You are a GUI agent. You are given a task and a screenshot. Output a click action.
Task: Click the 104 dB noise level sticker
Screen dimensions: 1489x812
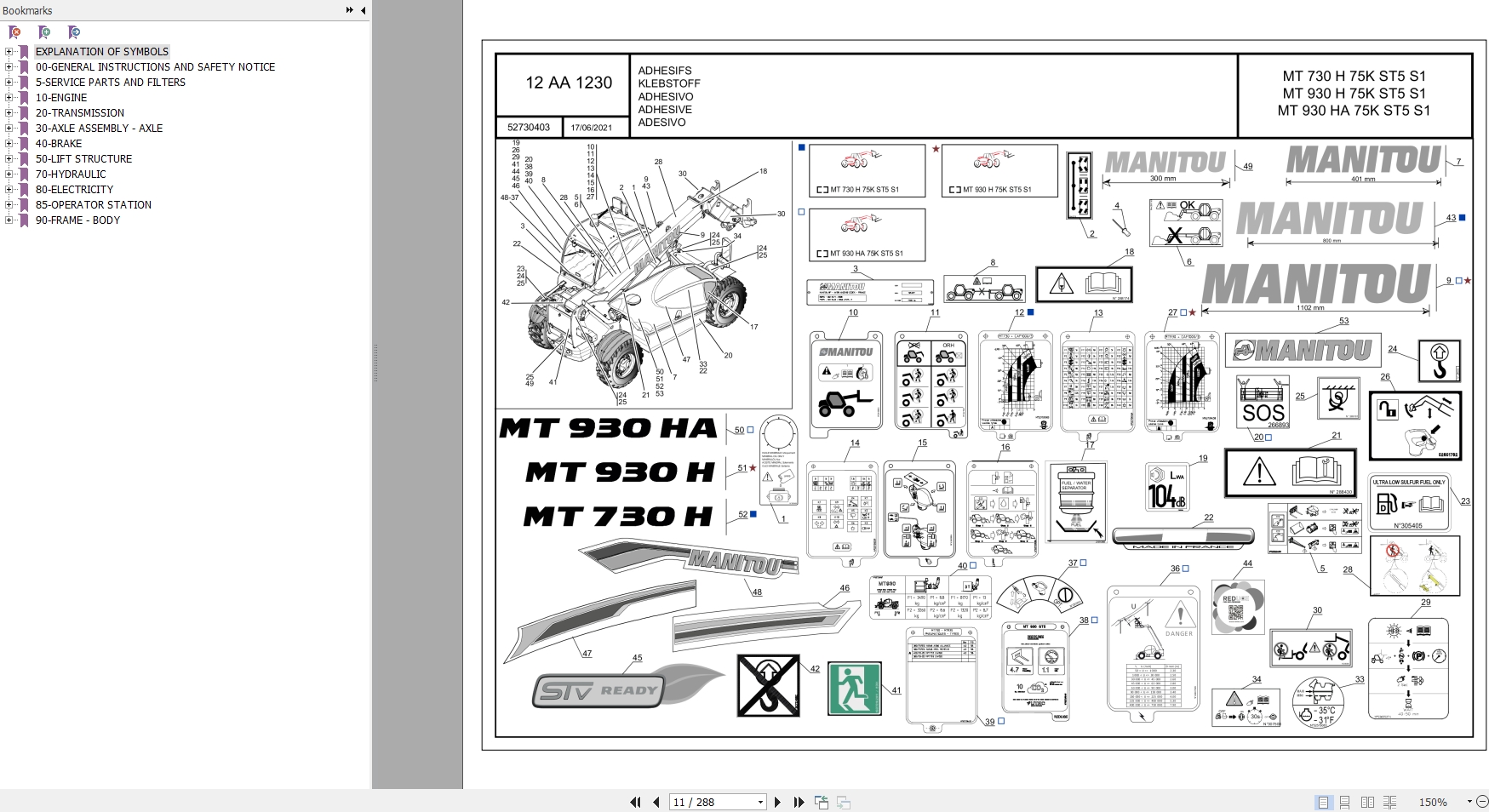pos(1167,487)
